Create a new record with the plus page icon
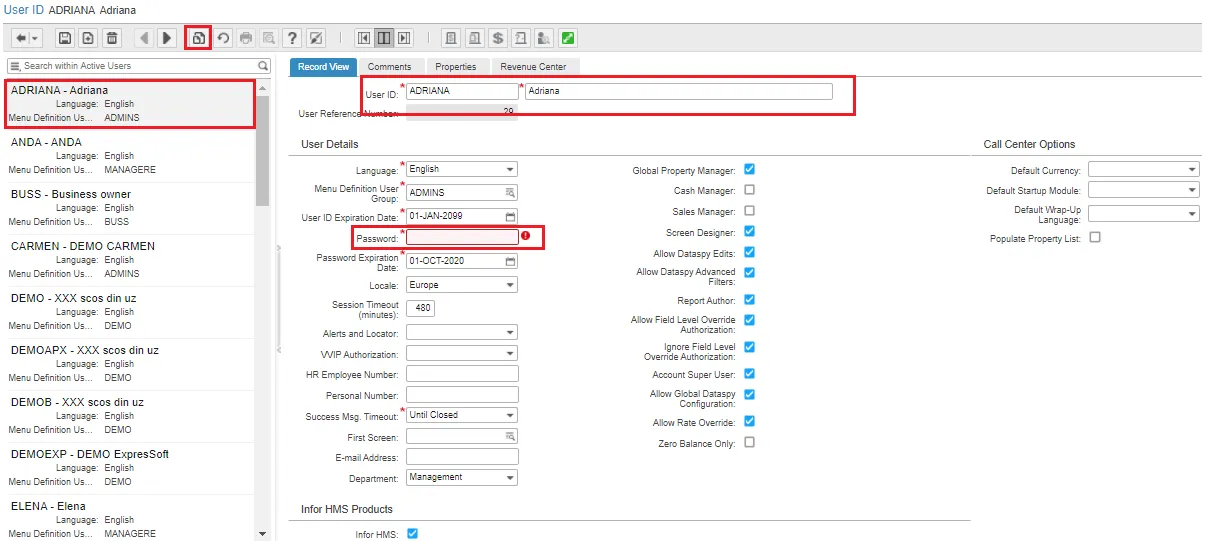The width and height of the screenshot is (1209, 541). coord(89,38)
